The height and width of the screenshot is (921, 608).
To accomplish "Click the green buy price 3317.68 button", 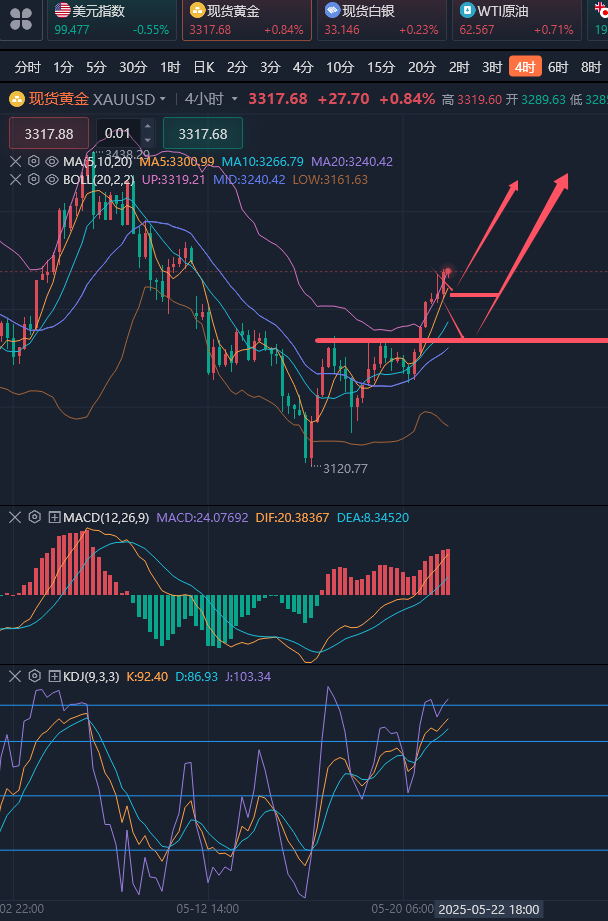I will click(203, 133).
